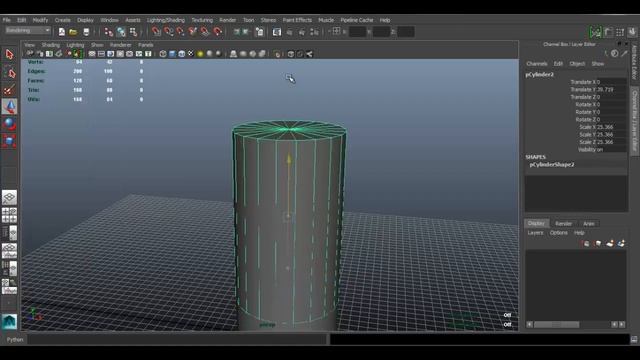Toggle Snap to points magnet
Image resolution: width=640 pixels, height=360 pixels.
(x=180, y=32)
